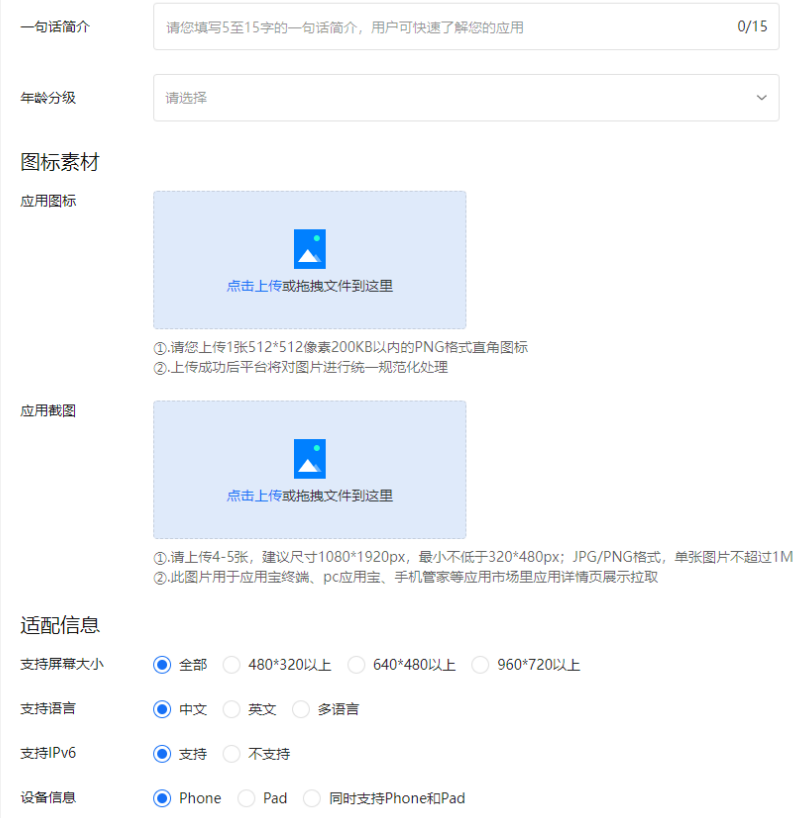Click the 应用截图 upload drop zone
808x818 pixels.
[x=309, y=520]
